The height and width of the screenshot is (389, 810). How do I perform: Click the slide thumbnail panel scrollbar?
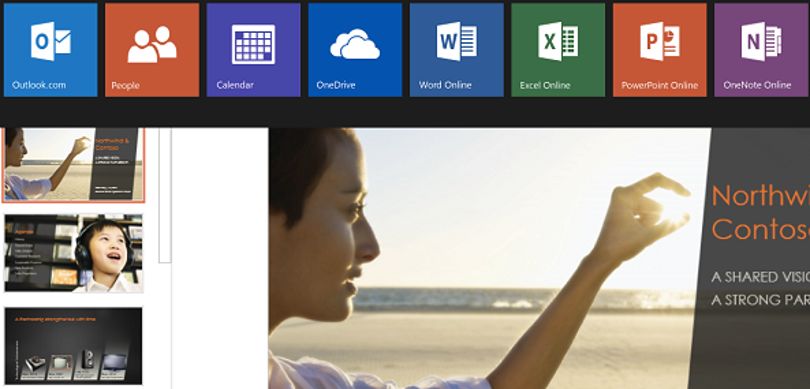165,195
